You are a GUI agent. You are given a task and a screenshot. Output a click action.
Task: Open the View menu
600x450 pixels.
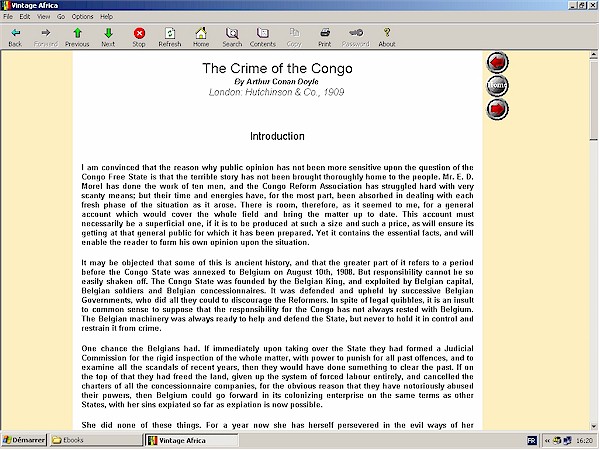(44, 16)
